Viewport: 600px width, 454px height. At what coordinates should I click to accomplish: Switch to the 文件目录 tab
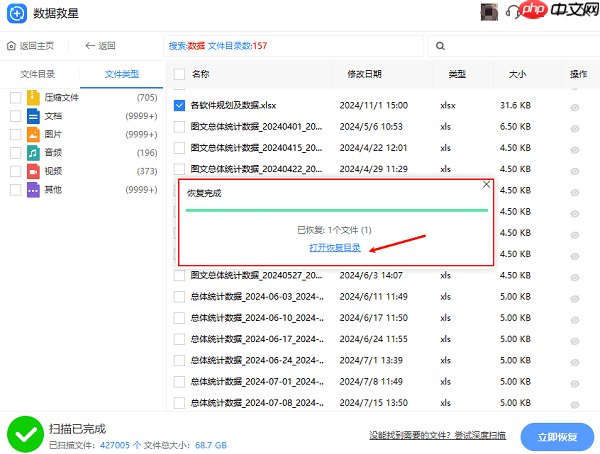[38, 74]
